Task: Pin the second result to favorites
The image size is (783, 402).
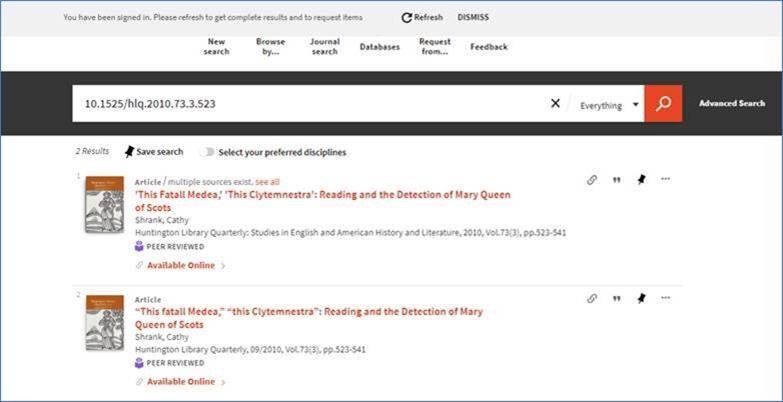Action: click(x=641, y=299)
